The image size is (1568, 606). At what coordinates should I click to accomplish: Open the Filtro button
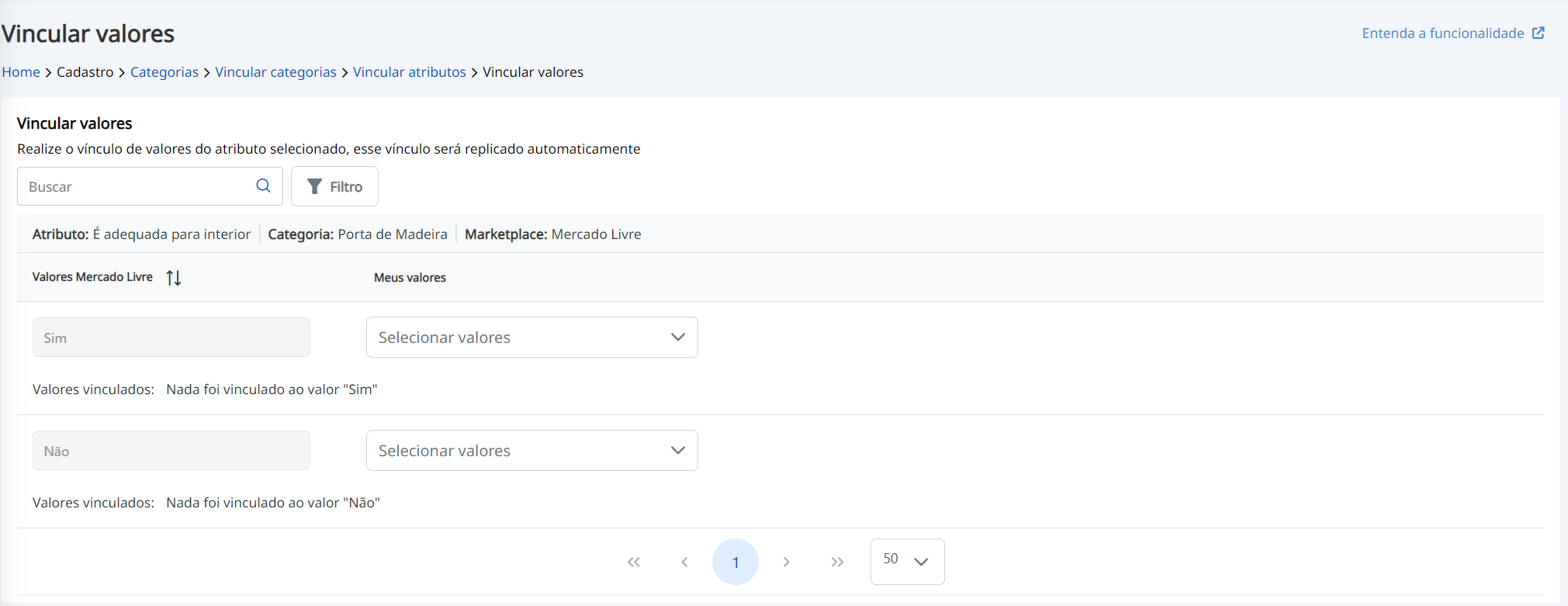tap(334, 186)
